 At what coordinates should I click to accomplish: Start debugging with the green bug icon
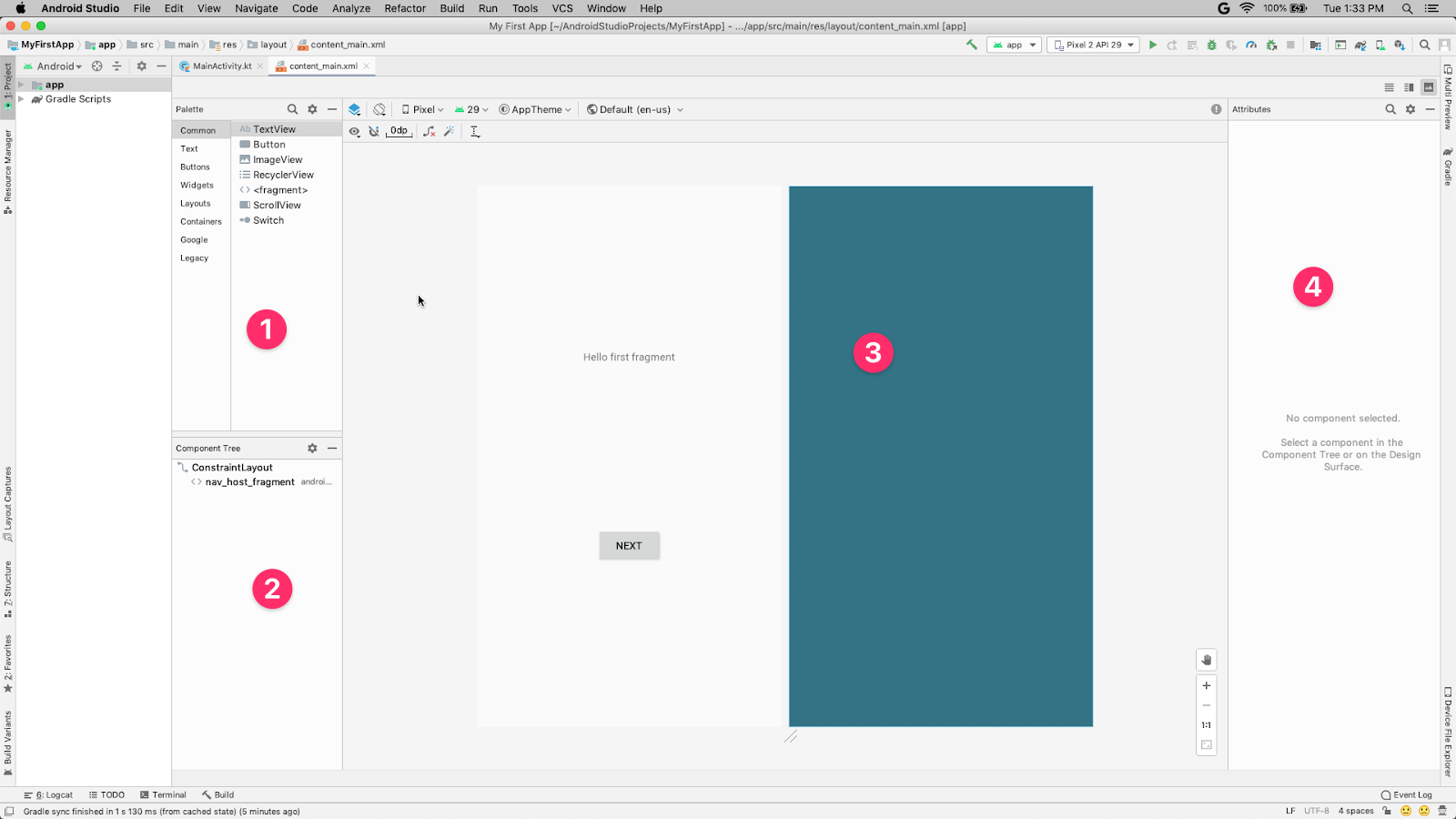click(1211, 45)
